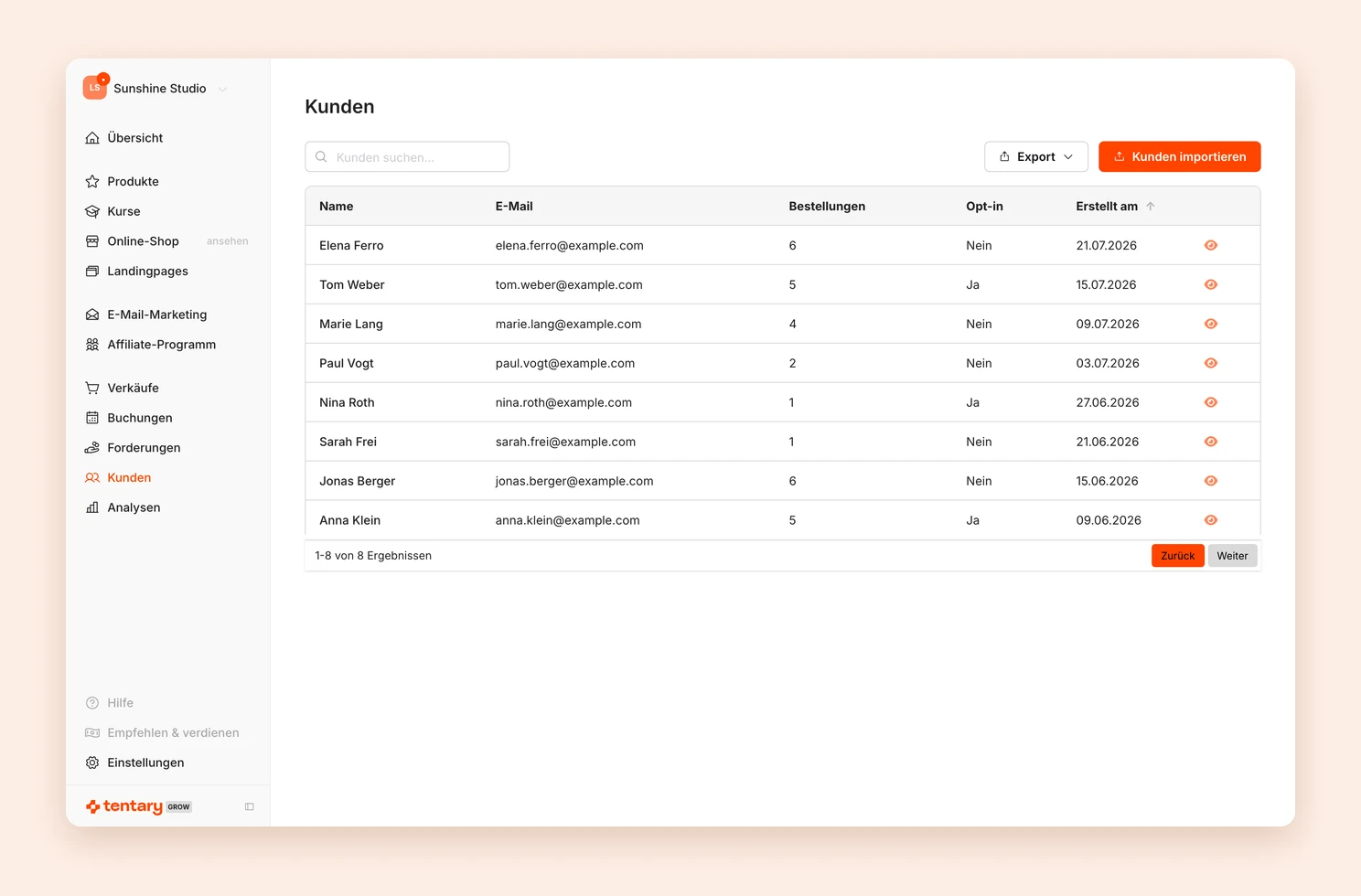Collapse the sidebar with the panel icon
Screen dimensions: 1361x896
click(249, 806)
